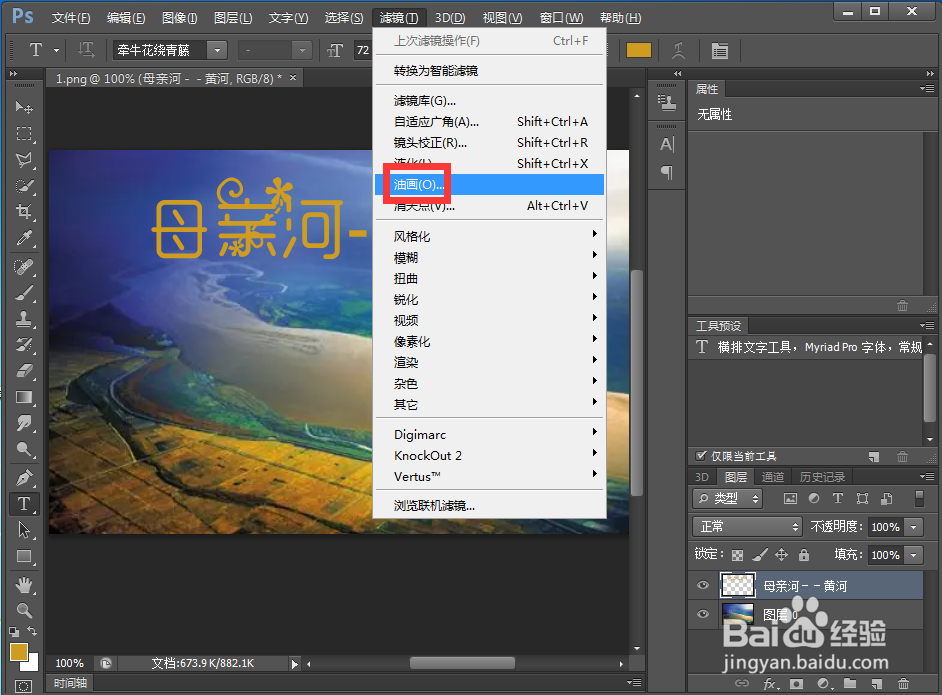Open the fill opacity dropdown arrow

coord(914,554)
